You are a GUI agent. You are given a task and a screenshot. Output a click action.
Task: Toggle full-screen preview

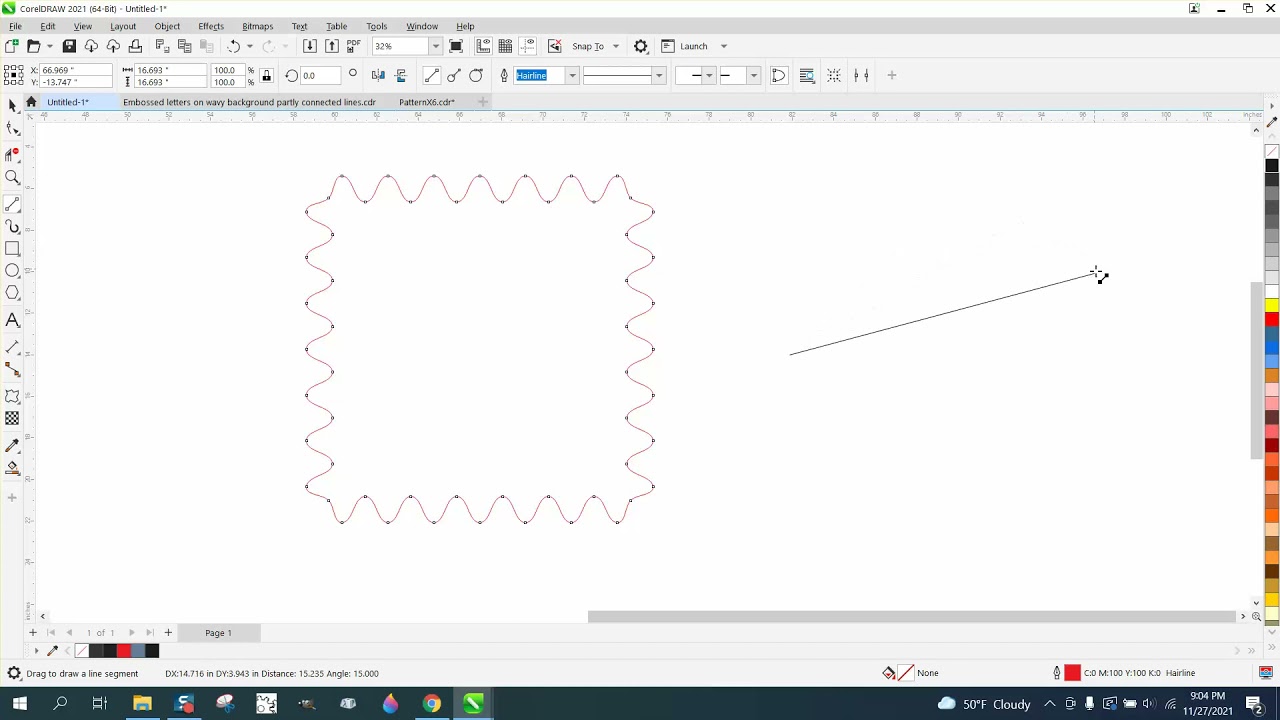(456, 46)
